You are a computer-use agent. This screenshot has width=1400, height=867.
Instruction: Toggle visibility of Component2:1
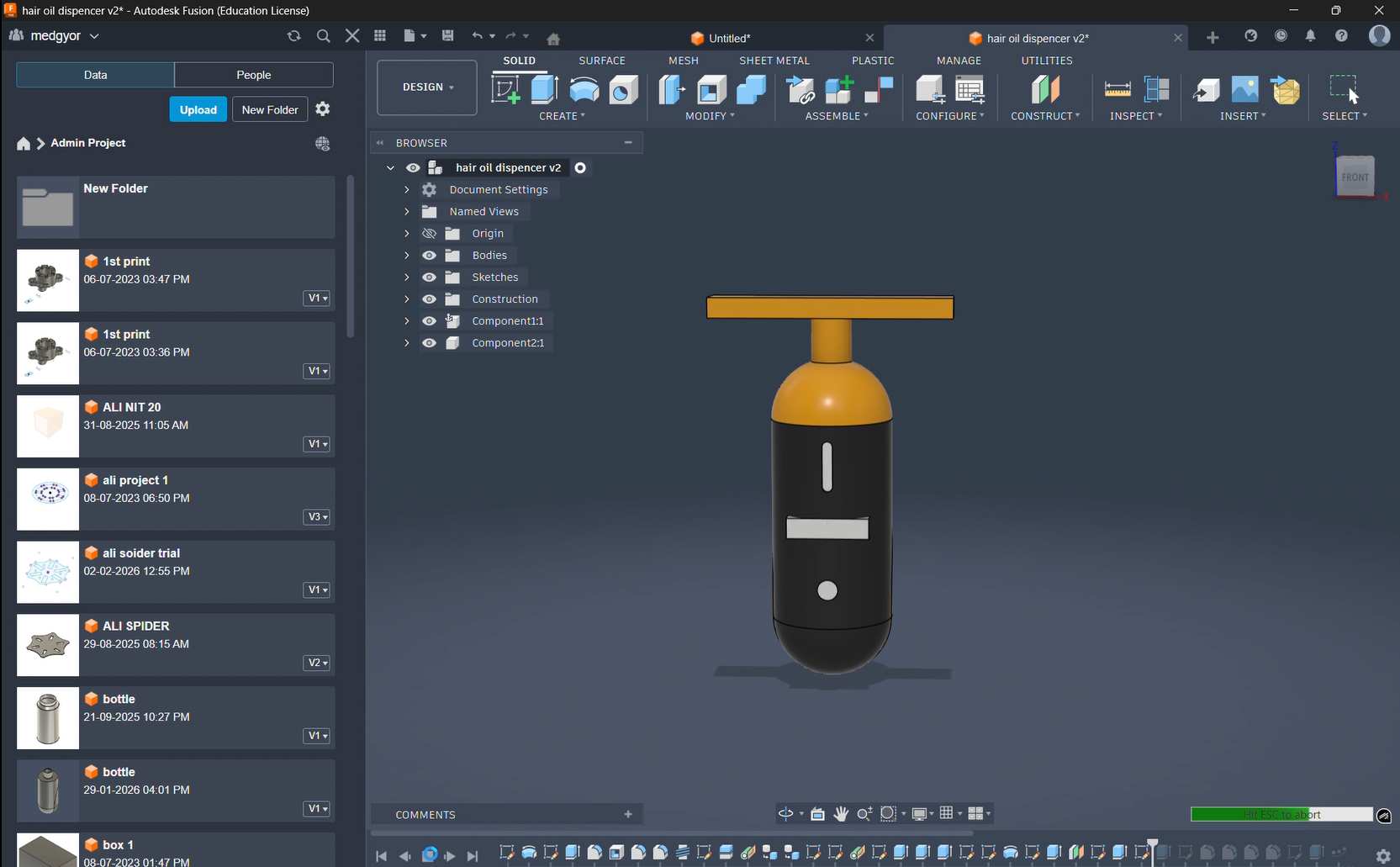coord(429,342)
